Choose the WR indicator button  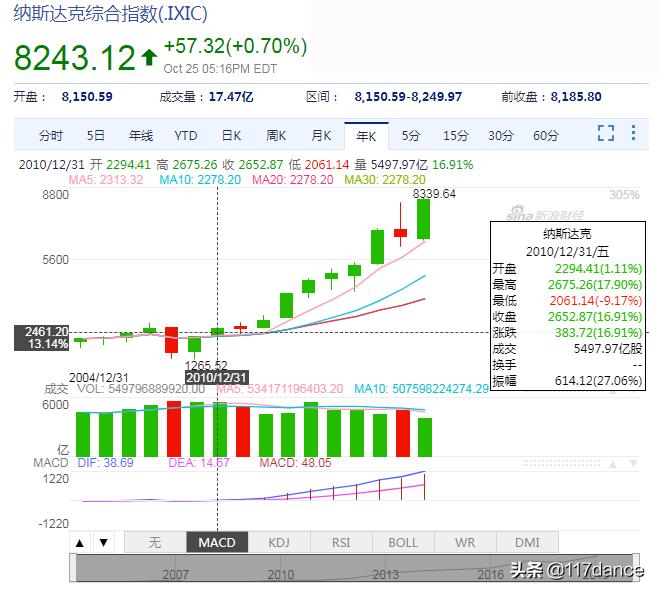[x=465, y=542]
